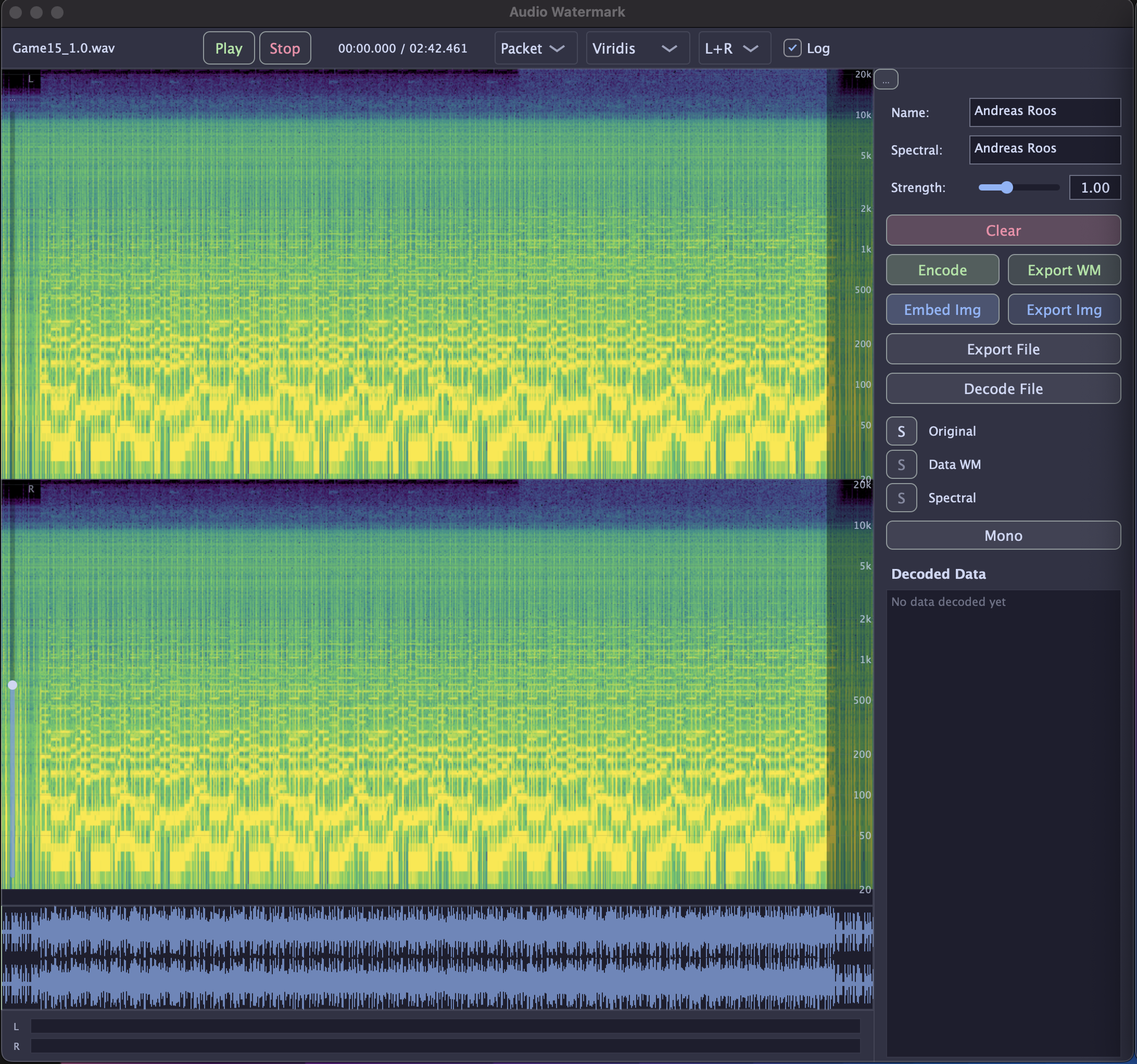Edit the Name field containing Andreas Roos
This screenshot has height=1064, width=1137.
[x=1044, y=112]
